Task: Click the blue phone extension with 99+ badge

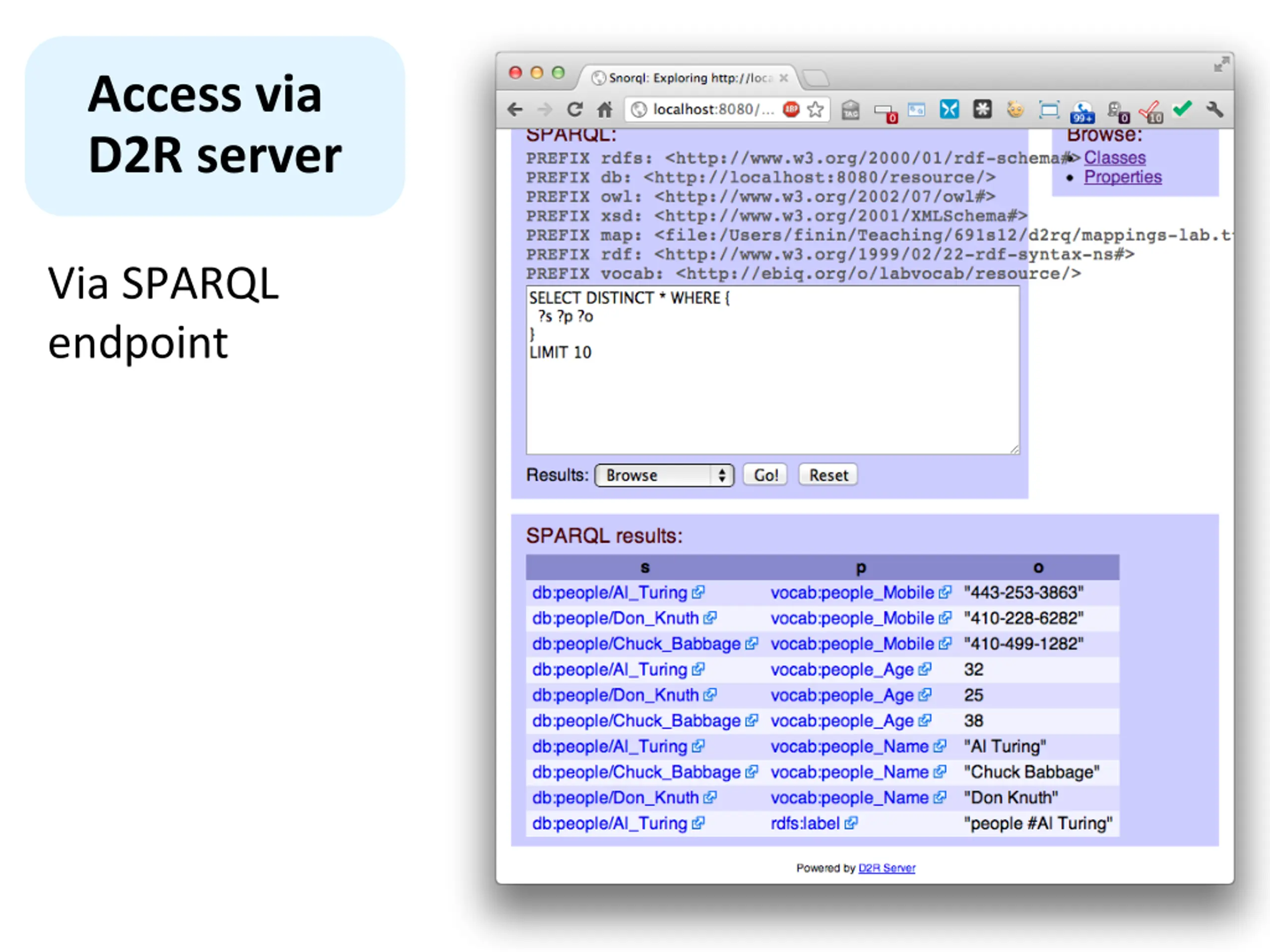Action: [1082, 111]
